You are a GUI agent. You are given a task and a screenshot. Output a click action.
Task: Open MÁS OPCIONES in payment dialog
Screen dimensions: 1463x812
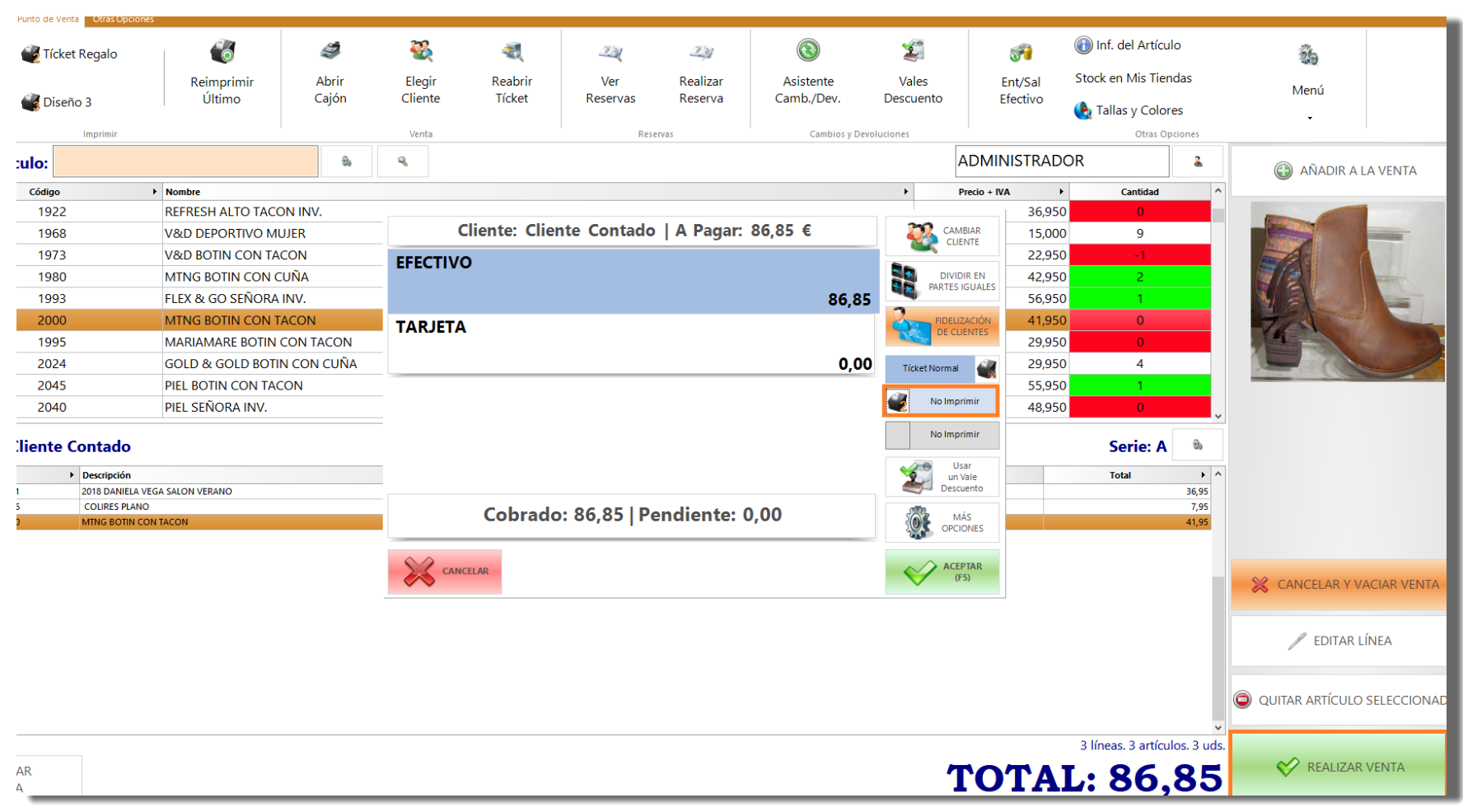tap(942, 523)
